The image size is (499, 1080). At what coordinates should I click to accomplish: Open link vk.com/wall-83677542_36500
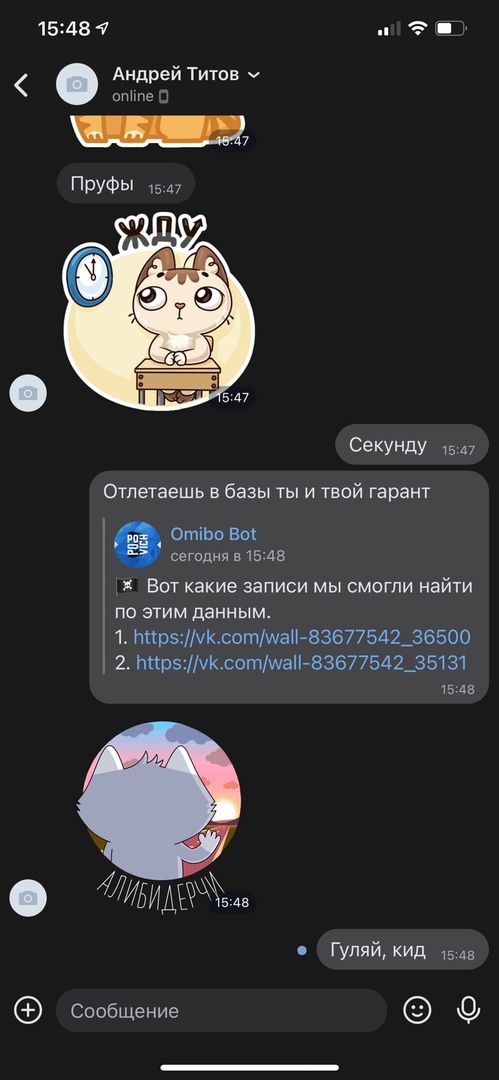(302, 636)
